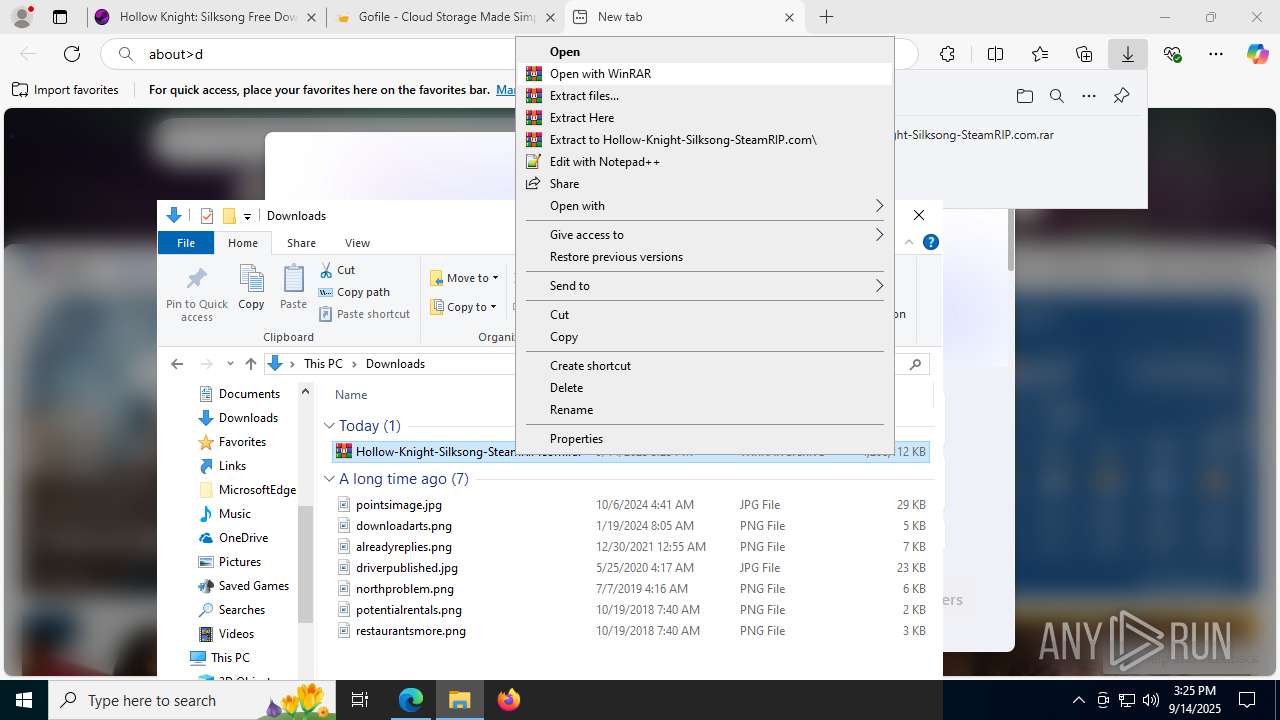
Task: Click Firefox icon on taskbar
Action: [x=509, y=700]
